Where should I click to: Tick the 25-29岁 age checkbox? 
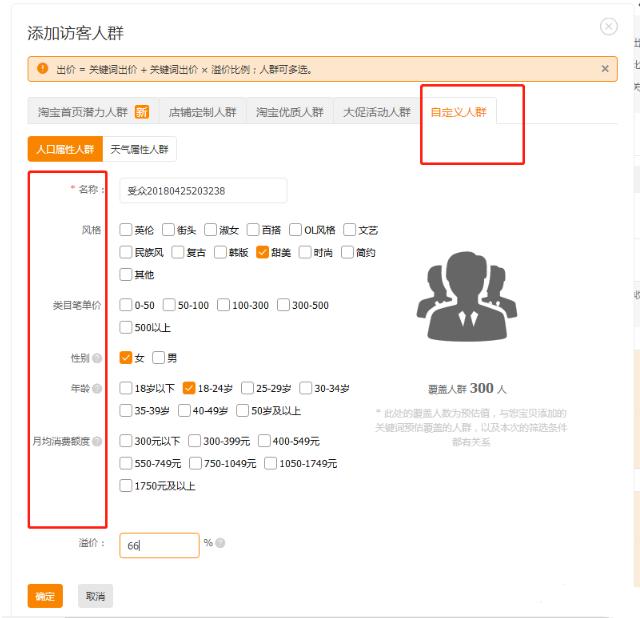pos(247,388)
